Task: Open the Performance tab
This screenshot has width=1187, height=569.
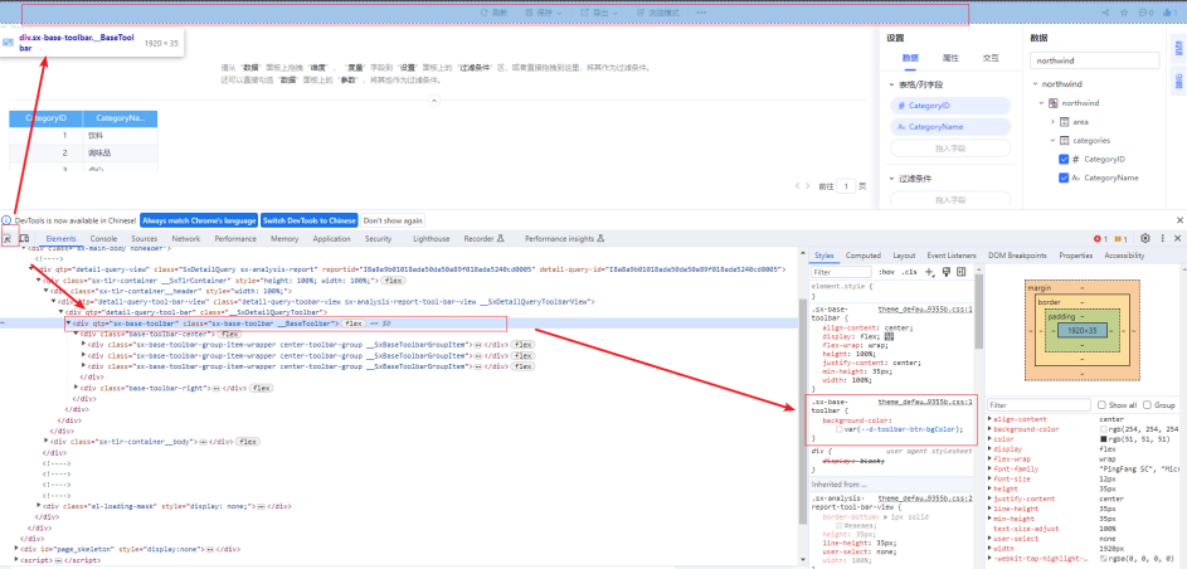Action: click(235, 238)
